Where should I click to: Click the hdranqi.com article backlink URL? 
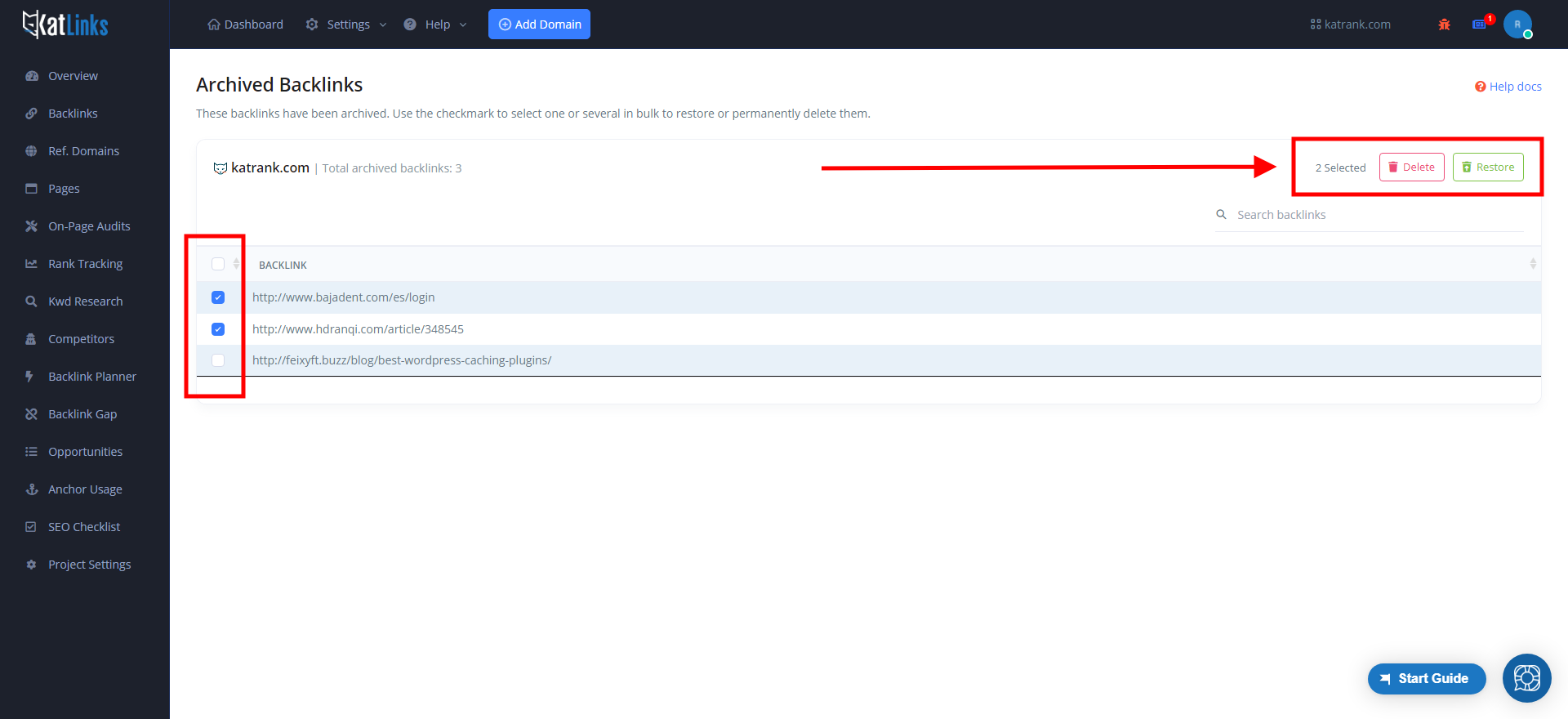pyautogui.click(x=358, y=329)
